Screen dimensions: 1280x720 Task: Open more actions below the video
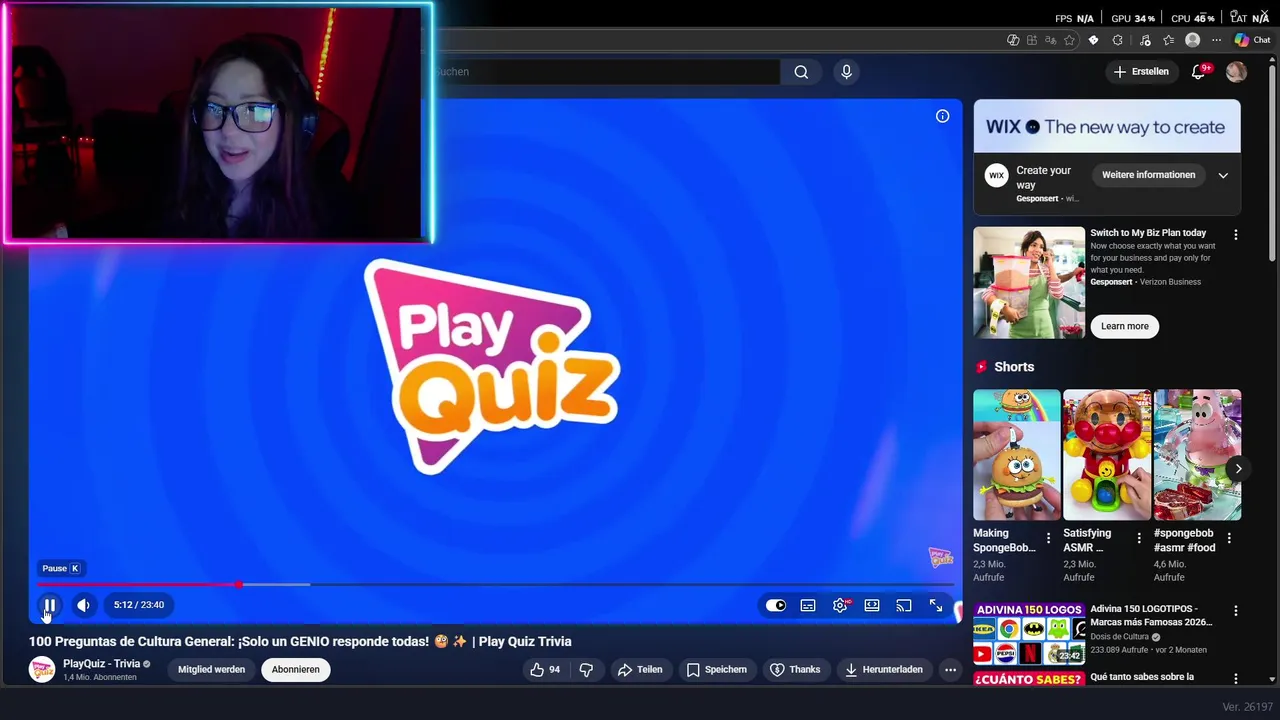951,670
